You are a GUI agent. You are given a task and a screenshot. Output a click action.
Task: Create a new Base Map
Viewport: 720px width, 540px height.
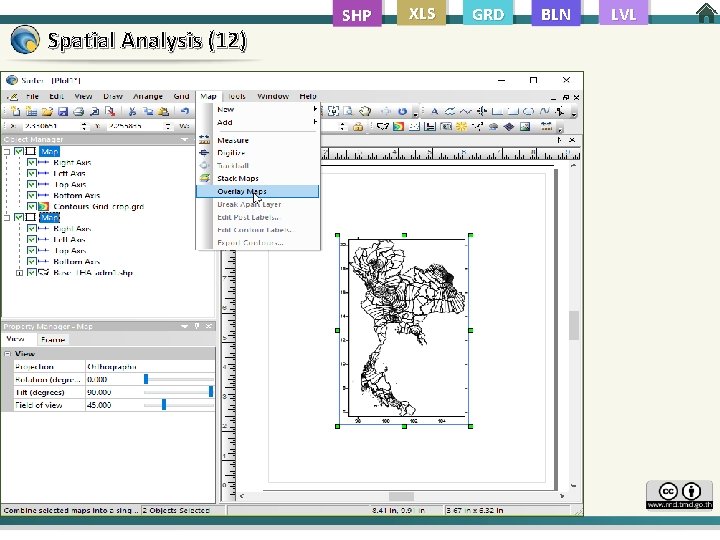pos(383,127)
